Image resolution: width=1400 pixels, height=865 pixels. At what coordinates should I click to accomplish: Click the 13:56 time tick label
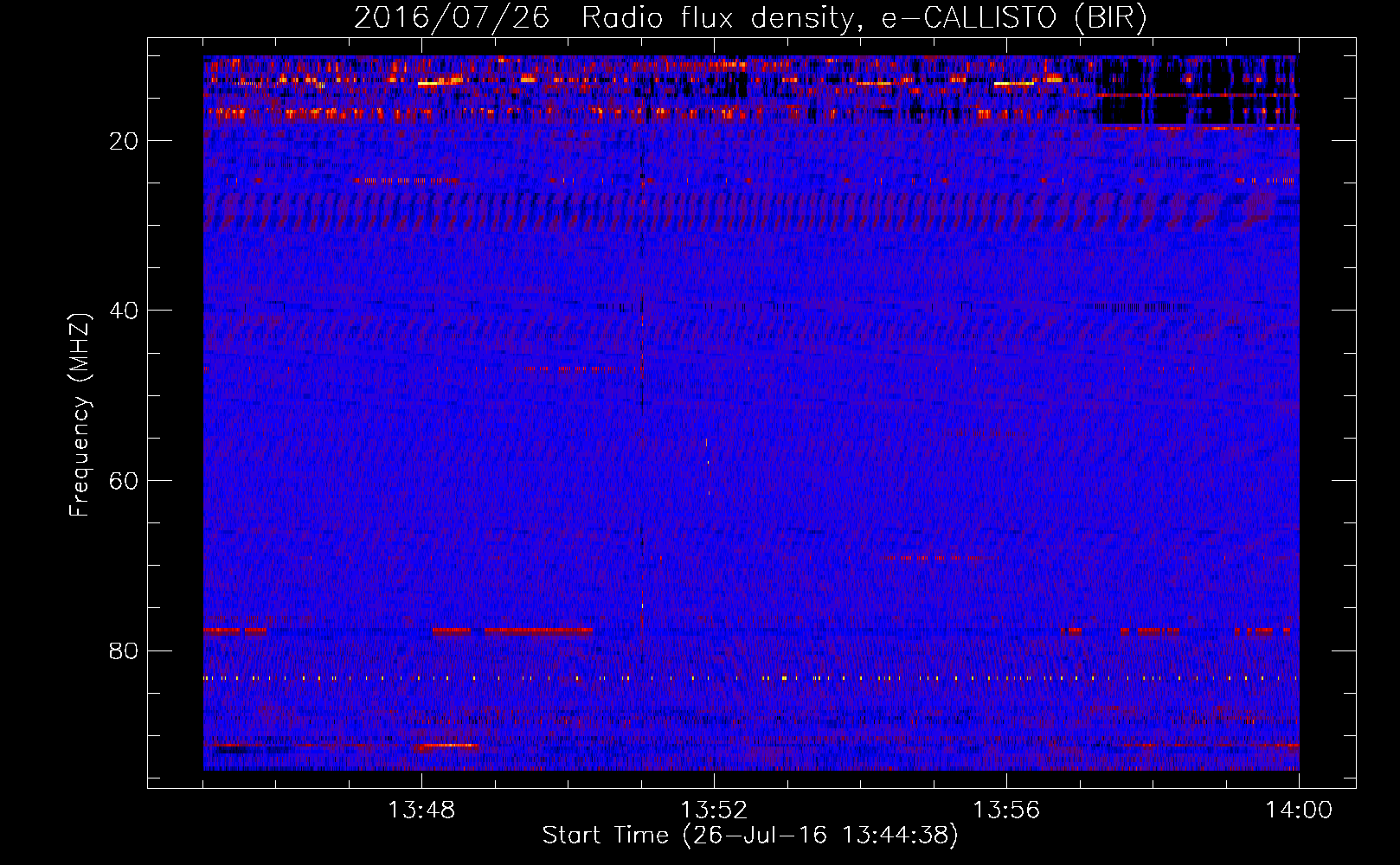(x=1006, y=811)
